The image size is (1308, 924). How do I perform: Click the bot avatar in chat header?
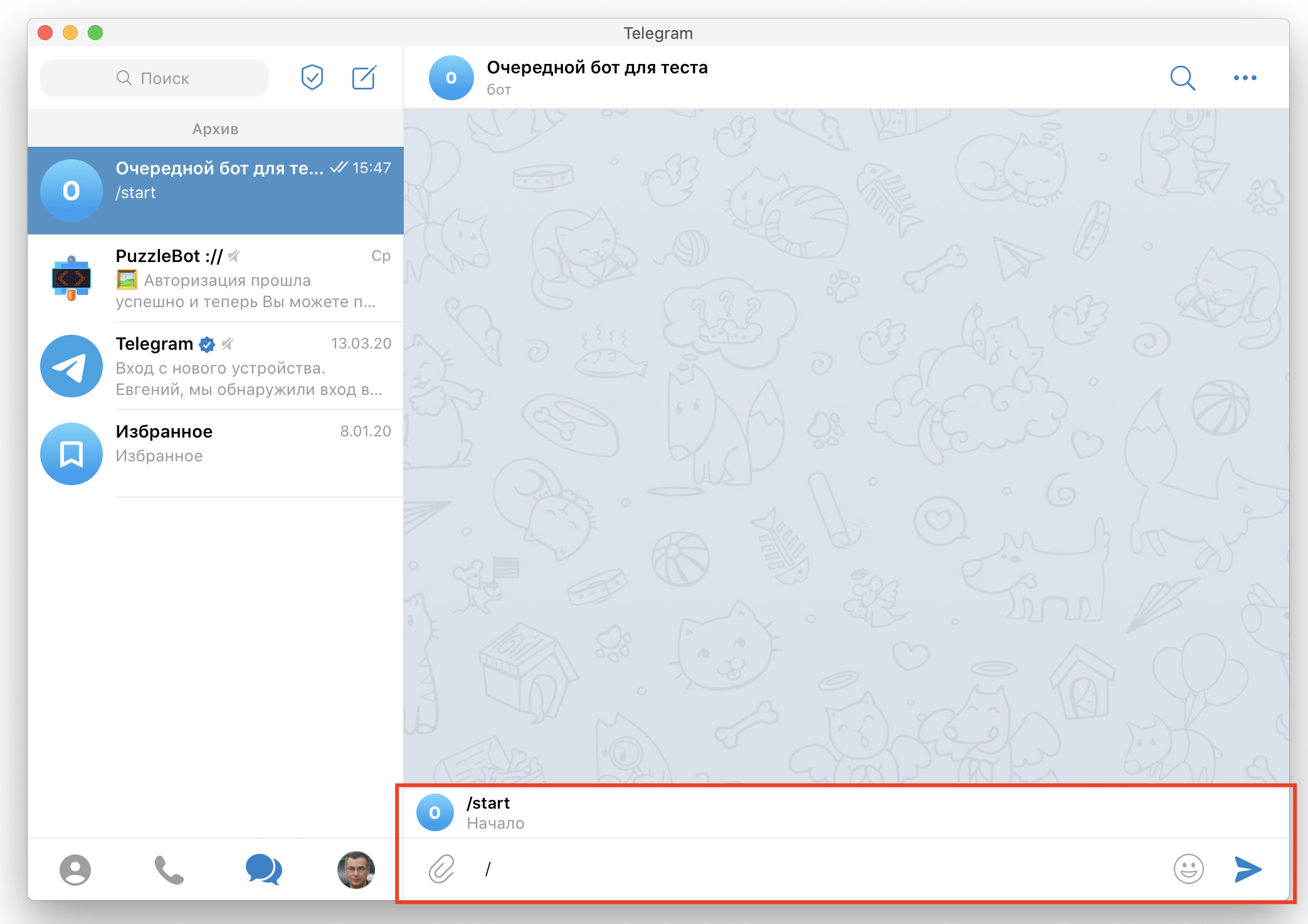point(451,78)
